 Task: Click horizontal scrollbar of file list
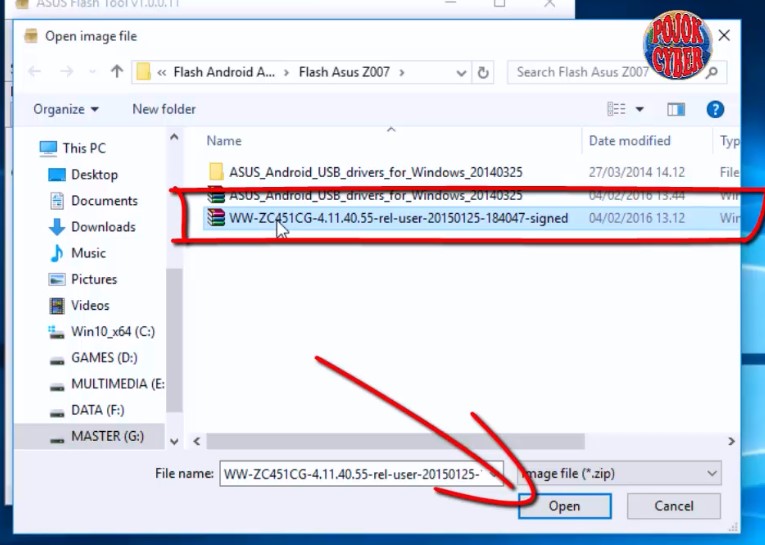pos(395,441)
